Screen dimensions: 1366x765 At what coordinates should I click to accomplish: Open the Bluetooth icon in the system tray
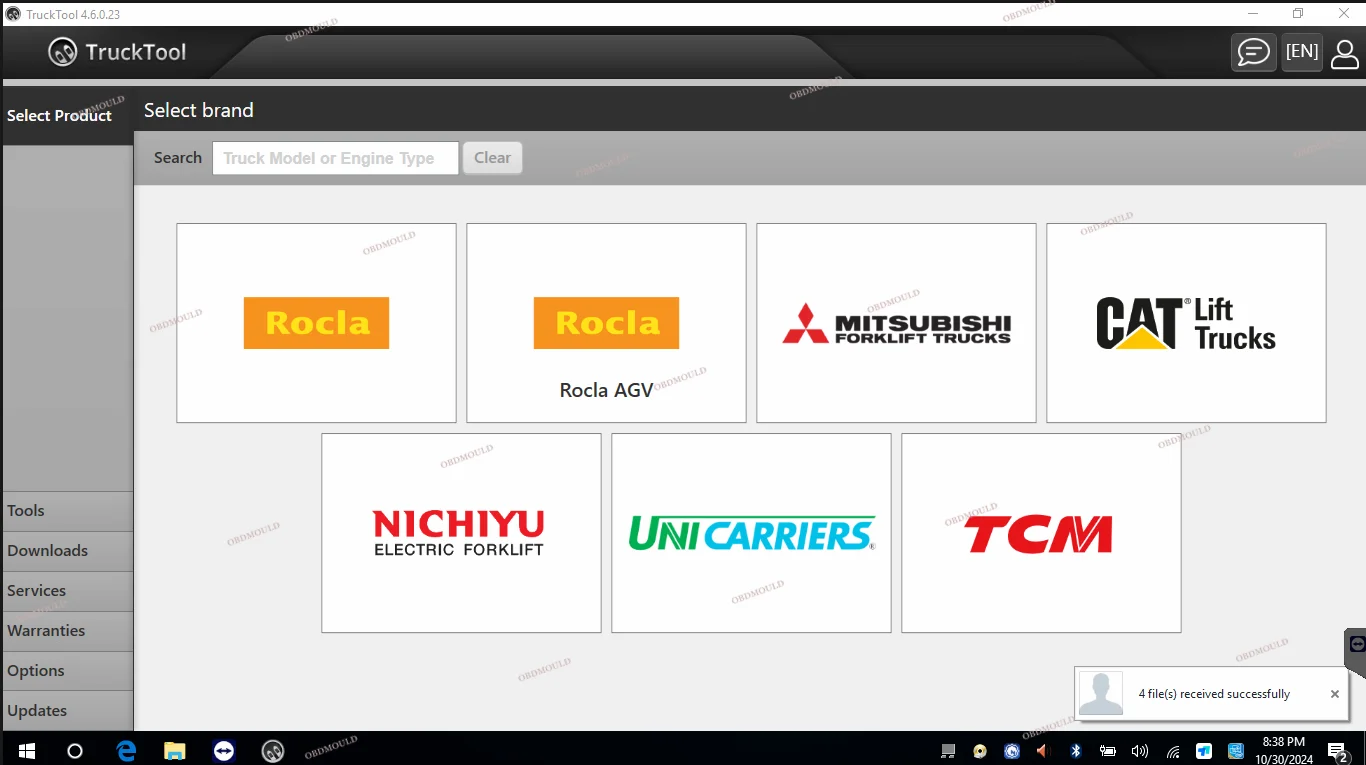pyautogui.click(x=1075, y=750)
